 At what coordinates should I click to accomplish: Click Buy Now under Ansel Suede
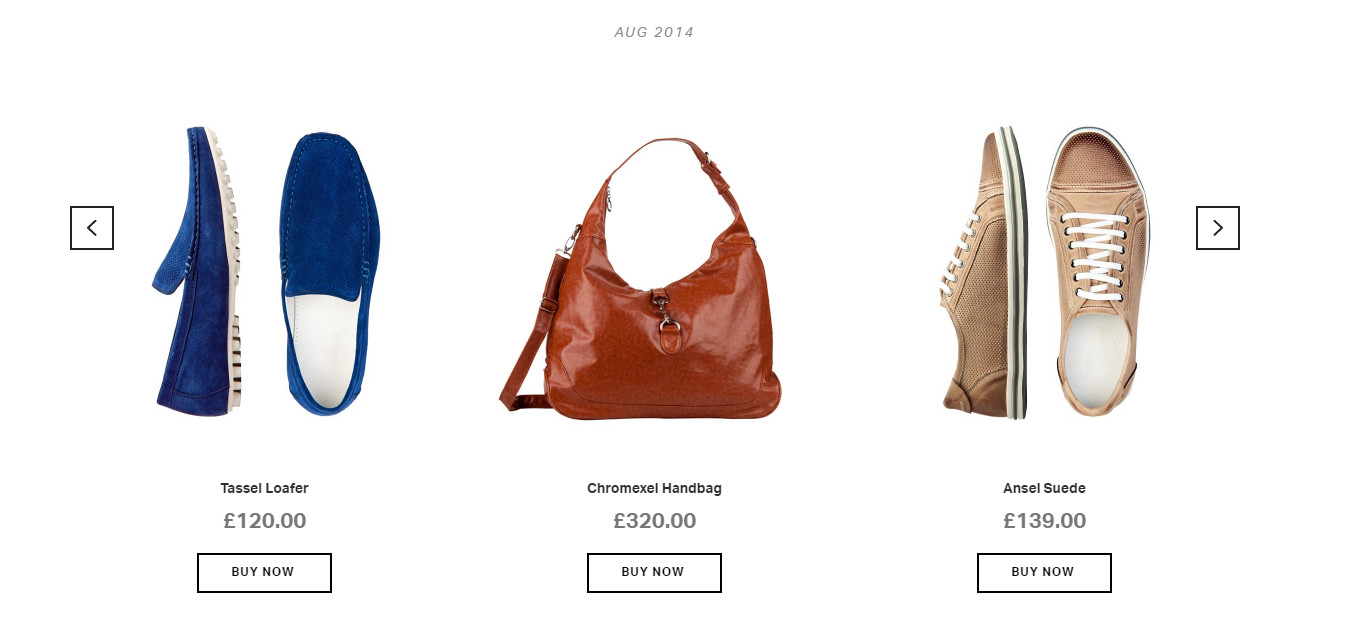click(x=1044, y=573)
